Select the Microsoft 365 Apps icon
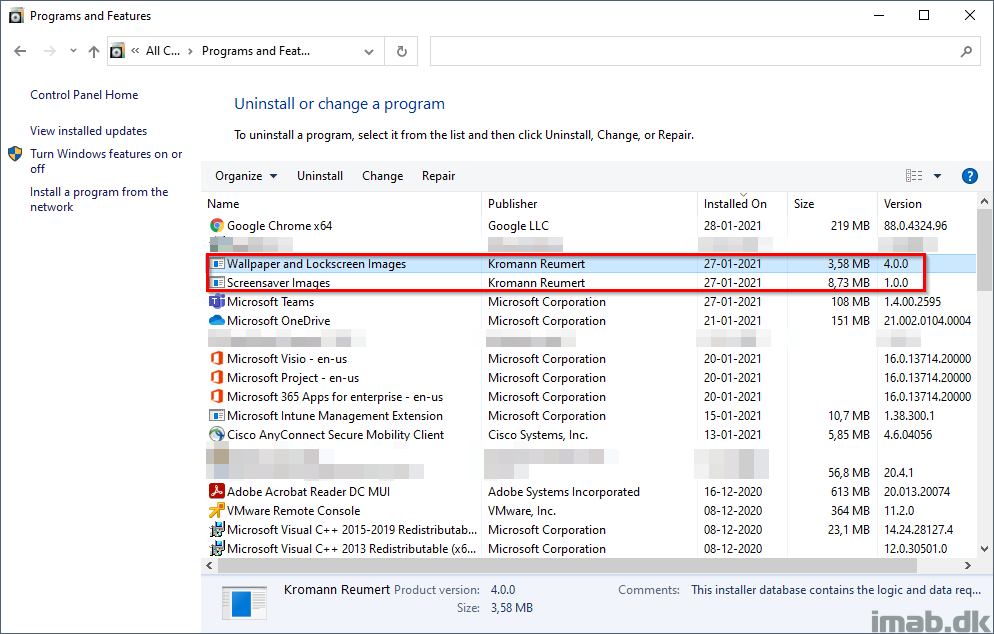This screenshot has width=994, height=634. click(x=217, y=397)
